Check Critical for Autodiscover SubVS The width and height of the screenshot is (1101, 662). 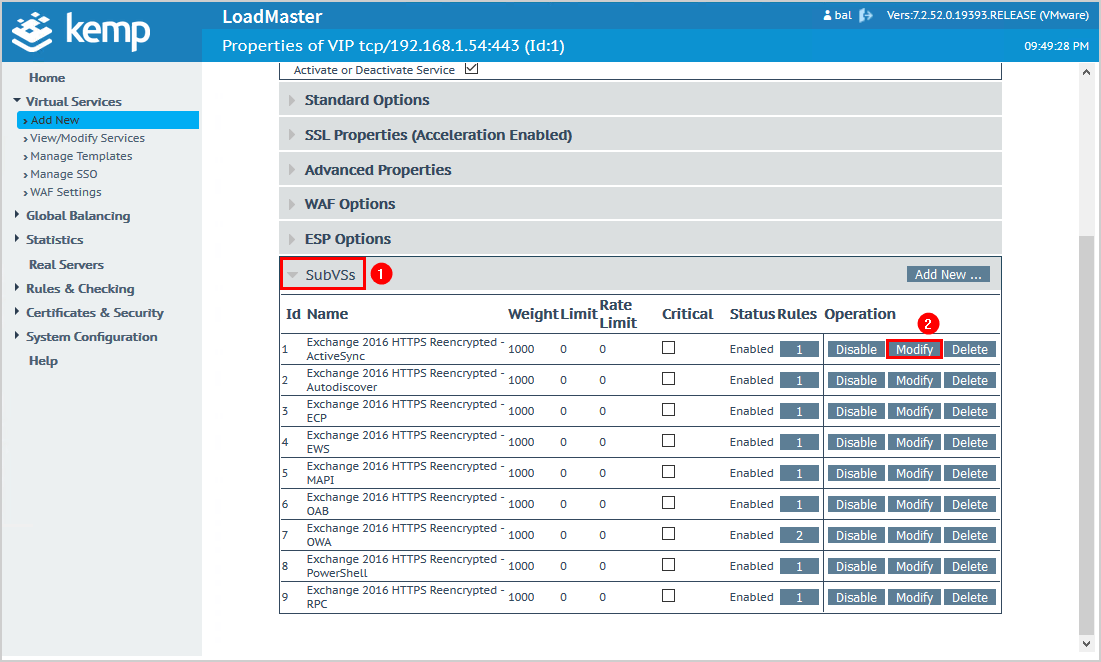(668, 378)
